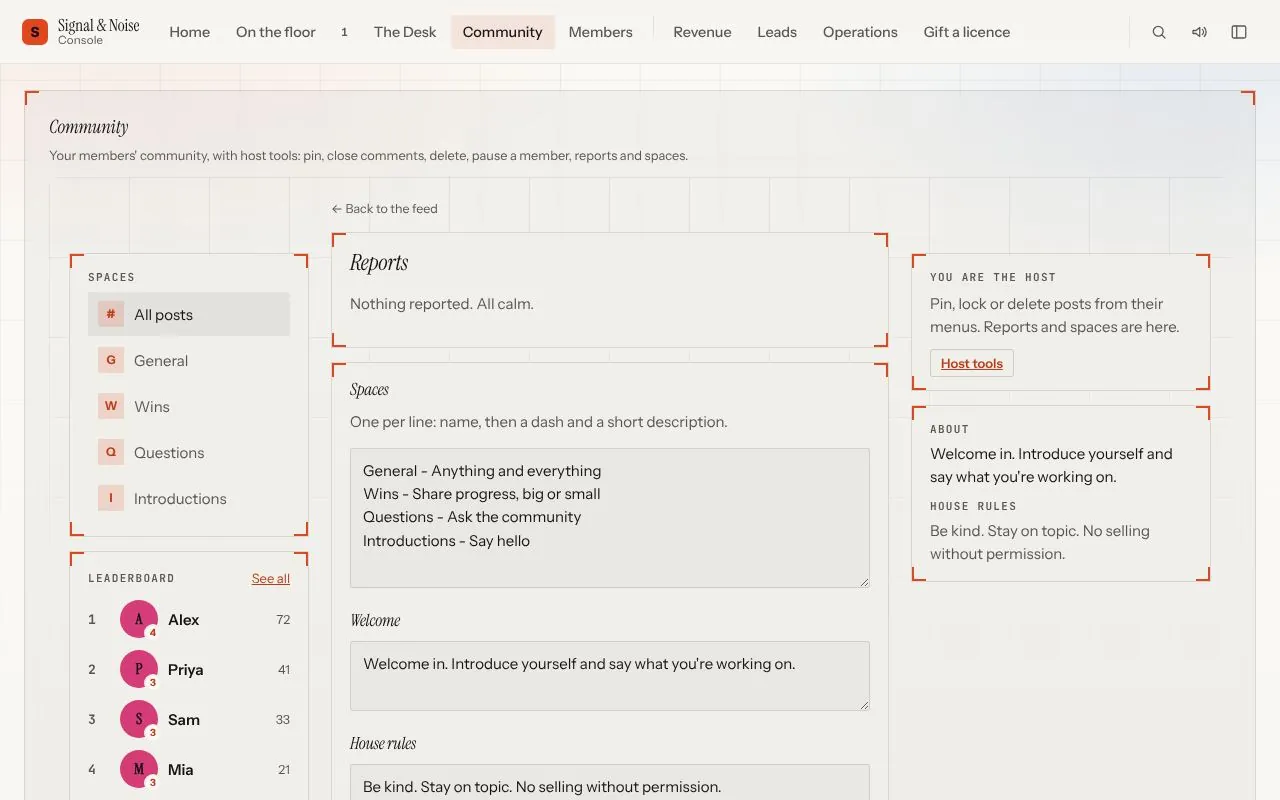Click the Signal & Noise logo icon
Image resolution: width=1280 pixels, height=800 pixels.
pos(35,32)
